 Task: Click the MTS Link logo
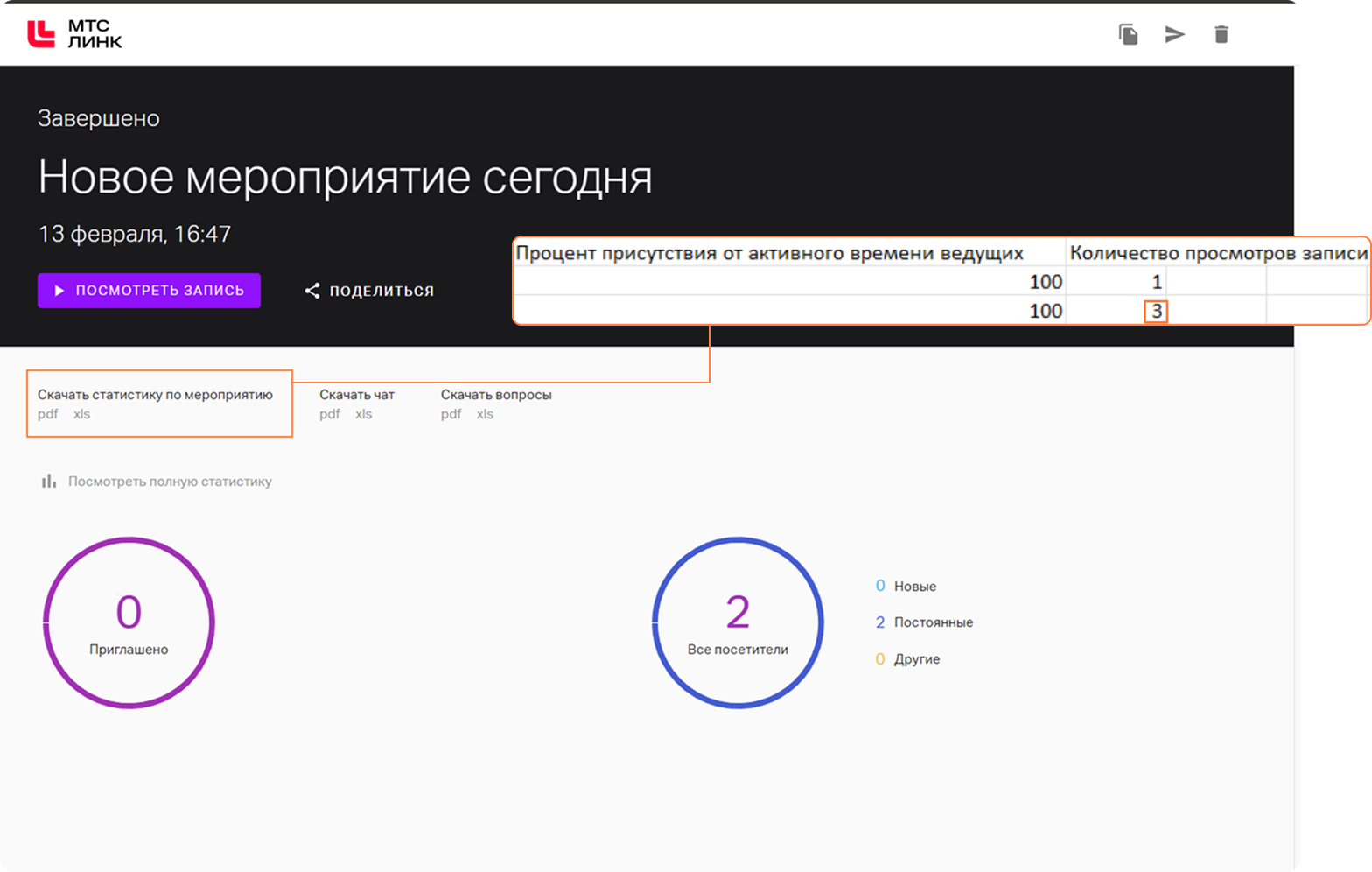pos(74,34)
